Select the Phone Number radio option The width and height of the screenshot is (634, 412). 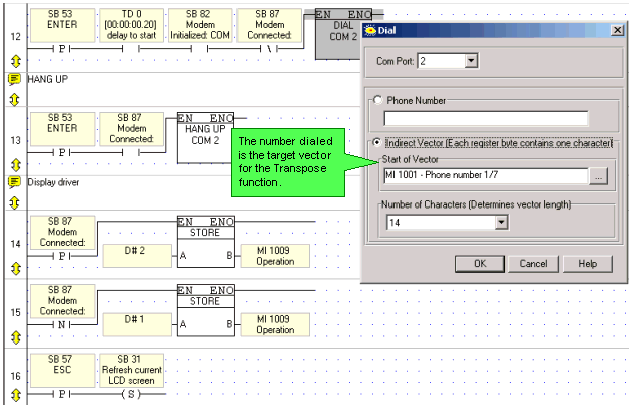click(x=377, y=100)
